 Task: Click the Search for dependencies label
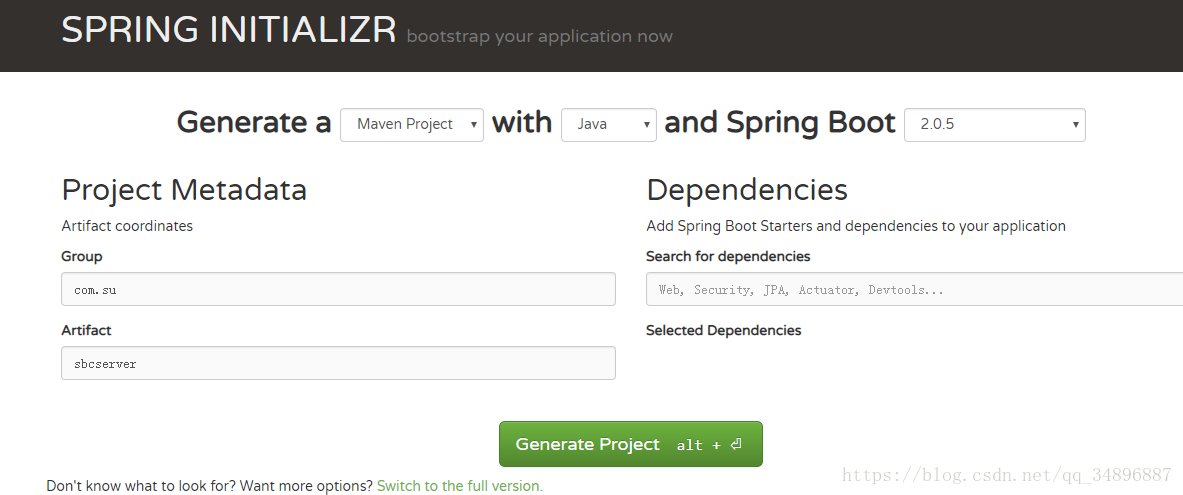click(x=728, y=257)
